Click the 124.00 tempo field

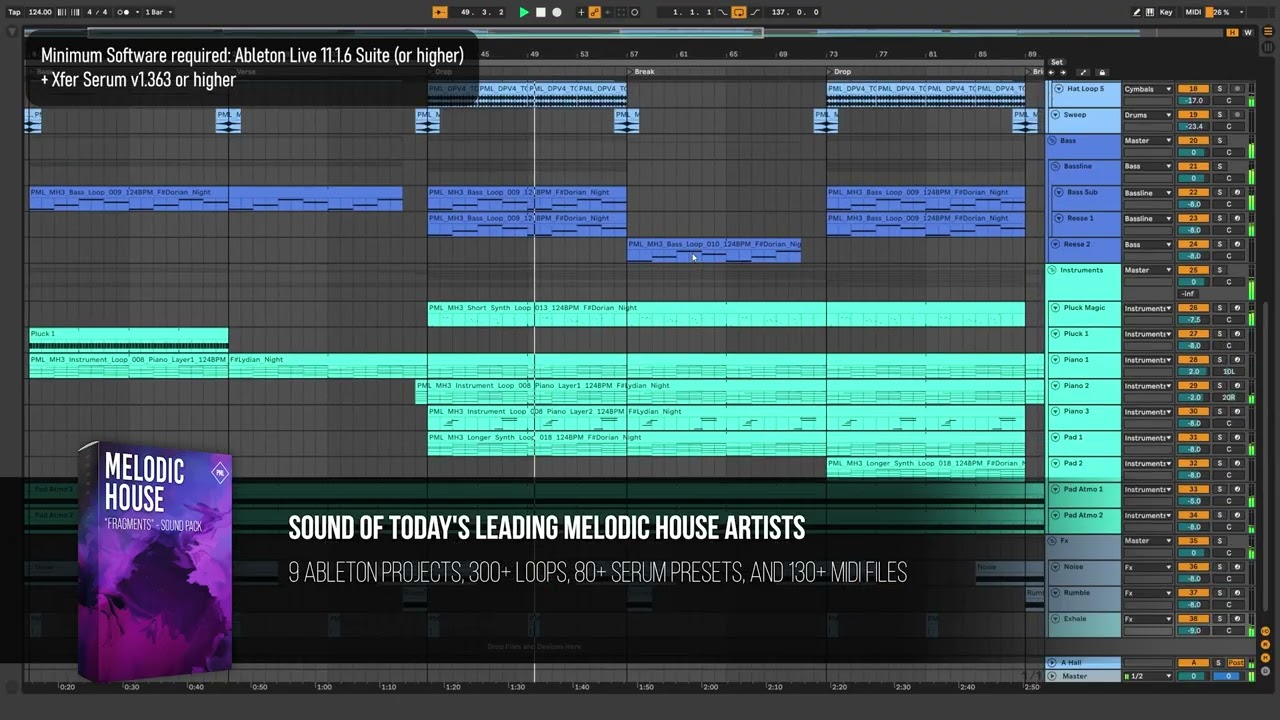40,12
